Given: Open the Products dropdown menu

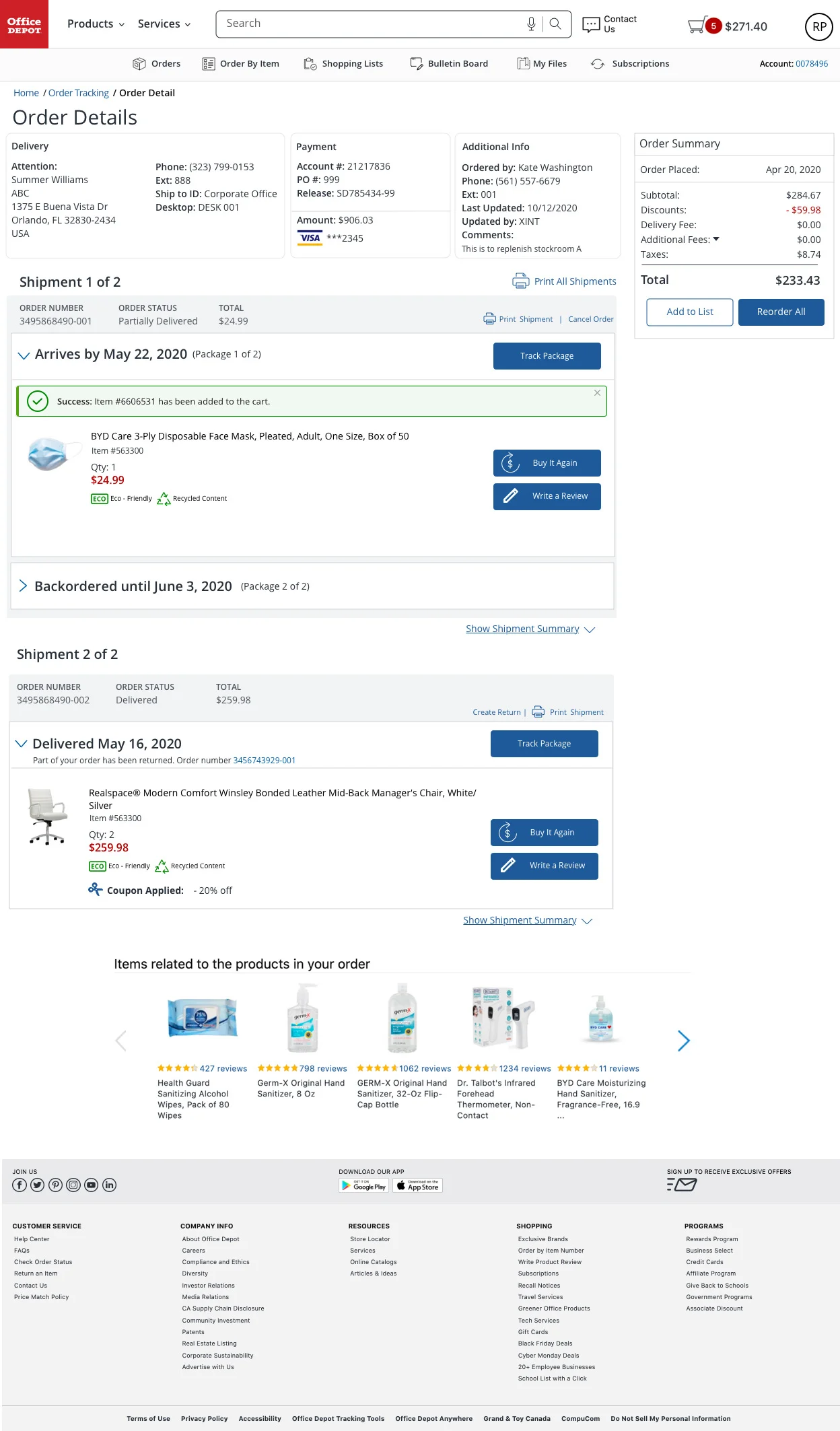Looking at the screenshot, I should [96, 24].
